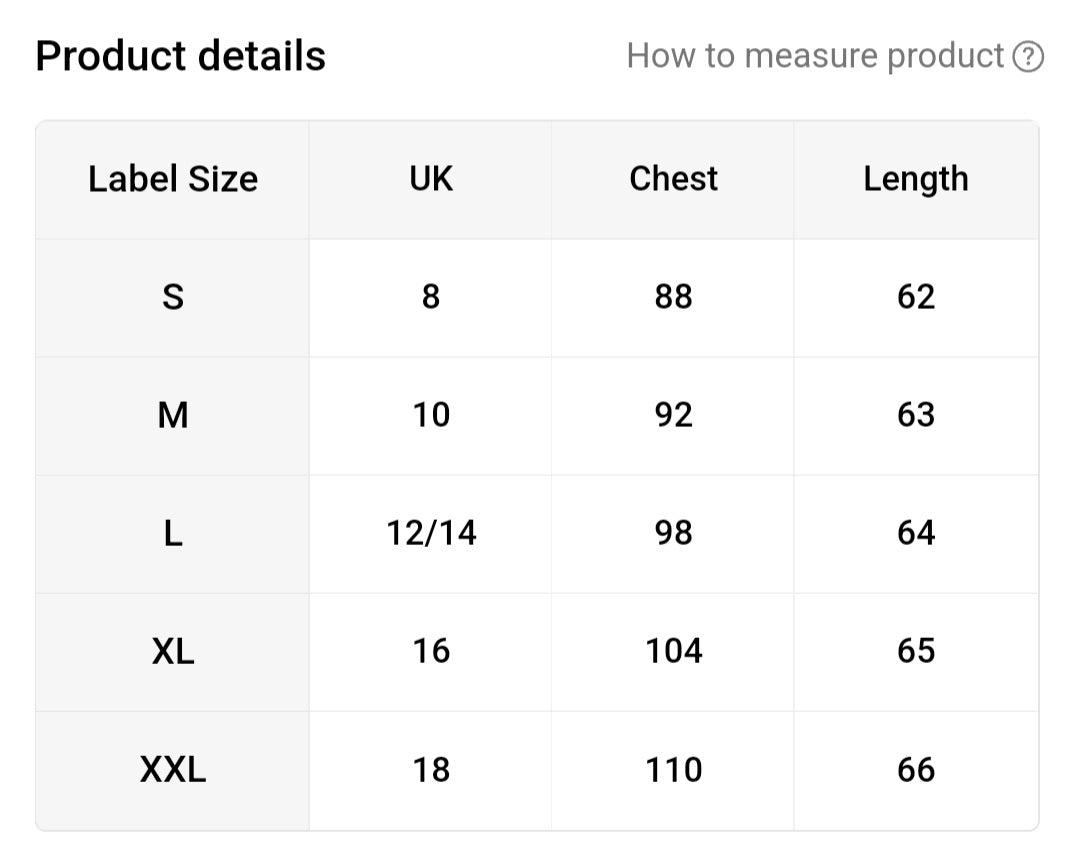Click the question mark help icon
The image size is (1080, 847).
tap(1028, 56)
